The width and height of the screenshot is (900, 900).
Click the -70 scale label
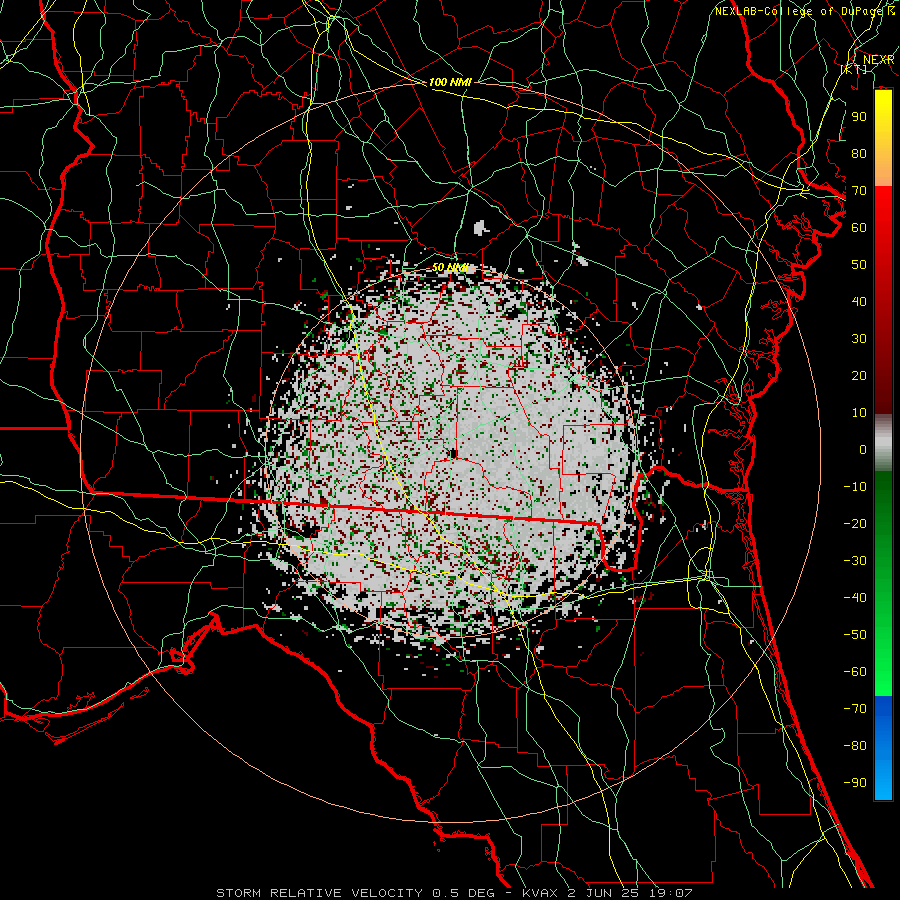pos(855,708)
